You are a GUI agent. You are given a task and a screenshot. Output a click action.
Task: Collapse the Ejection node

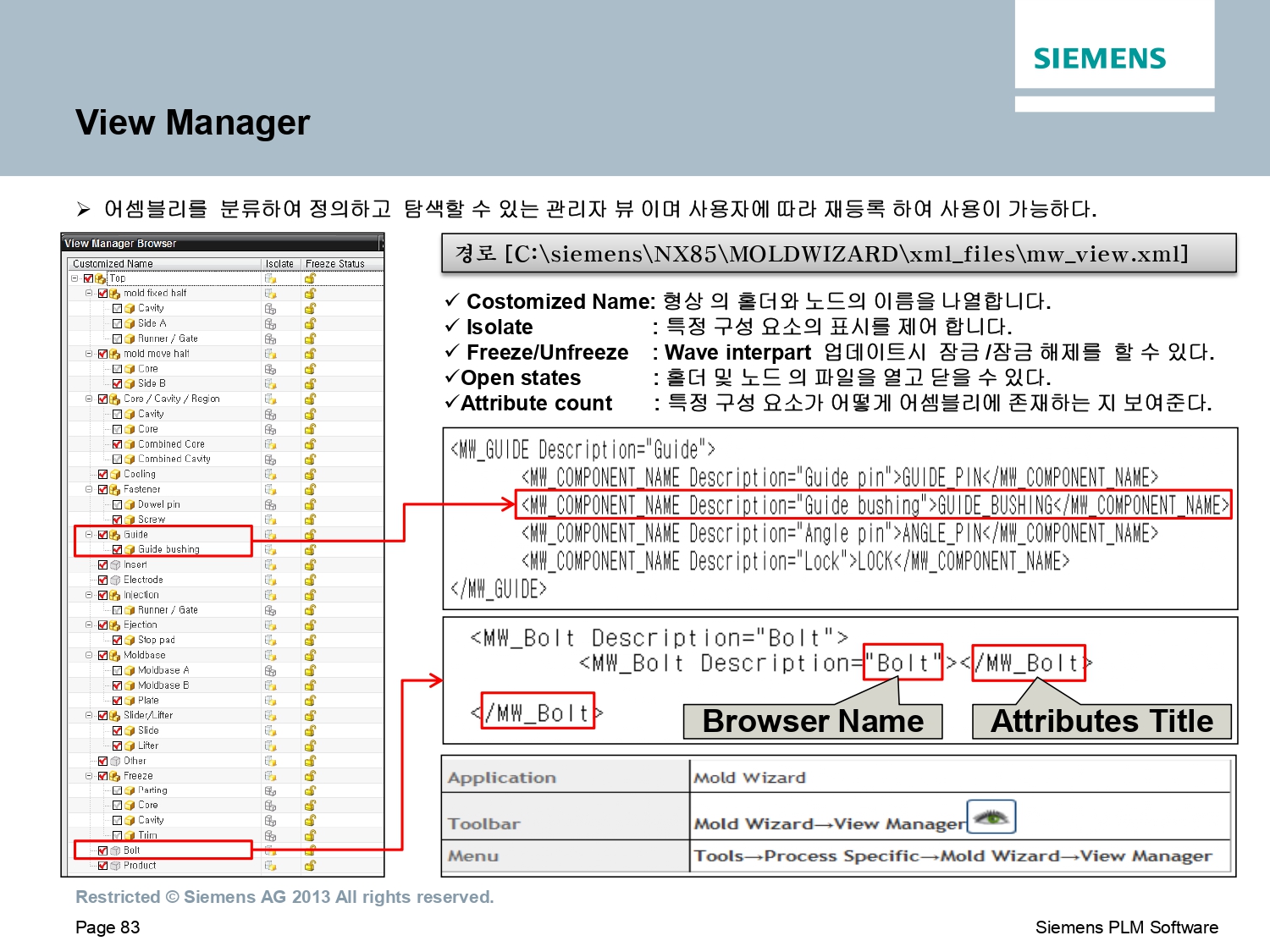89,625
